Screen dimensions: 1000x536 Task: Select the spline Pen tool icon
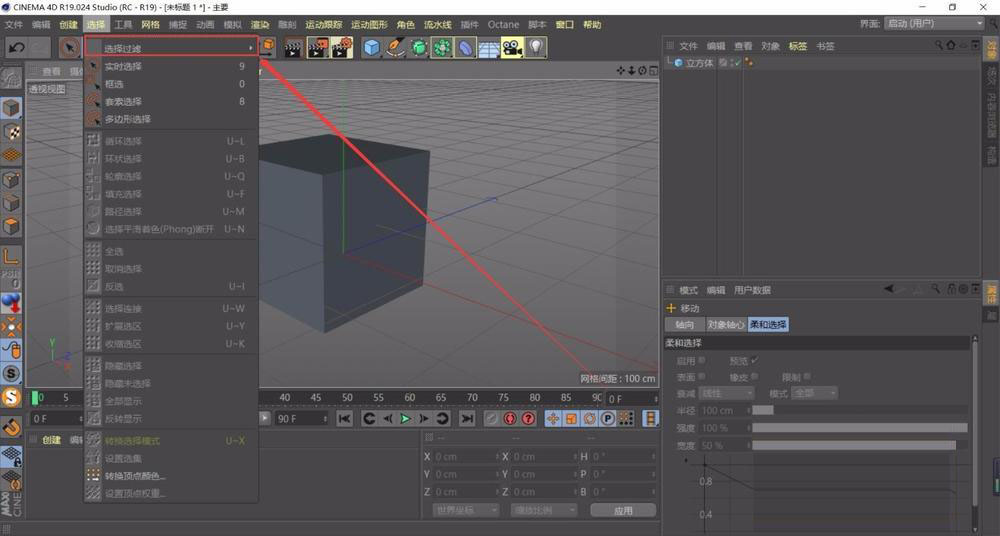[395, 48]
